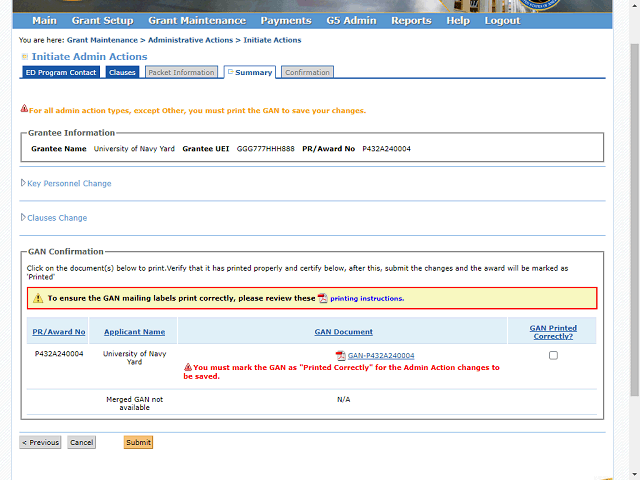The width and height of the screenshot is (640, 480).
Task: Click the red alert icon near admin action warning
Action: pos(24,109)
